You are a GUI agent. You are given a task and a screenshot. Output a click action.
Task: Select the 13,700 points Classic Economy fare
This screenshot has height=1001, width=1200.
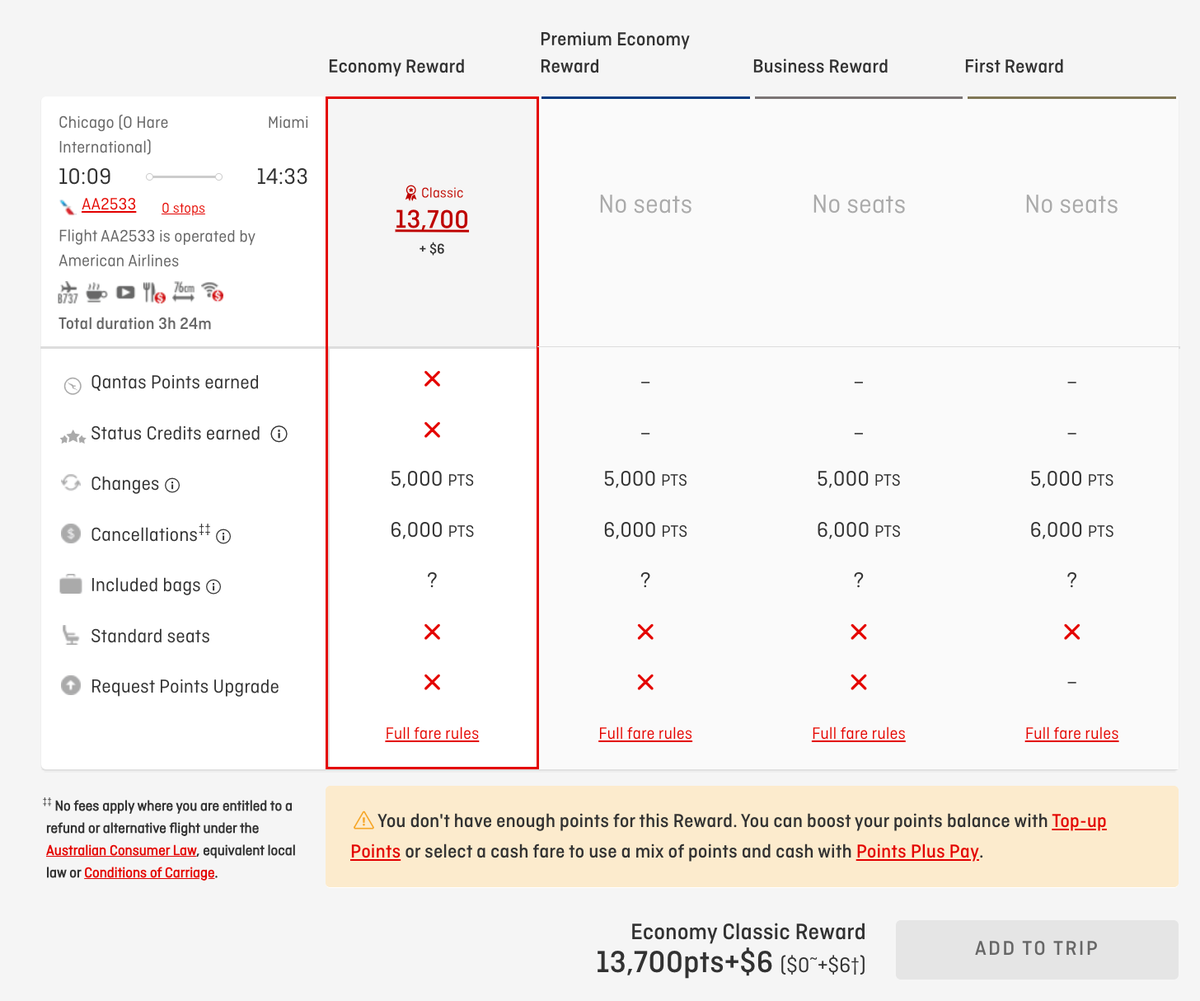click(x=431, y=220)
